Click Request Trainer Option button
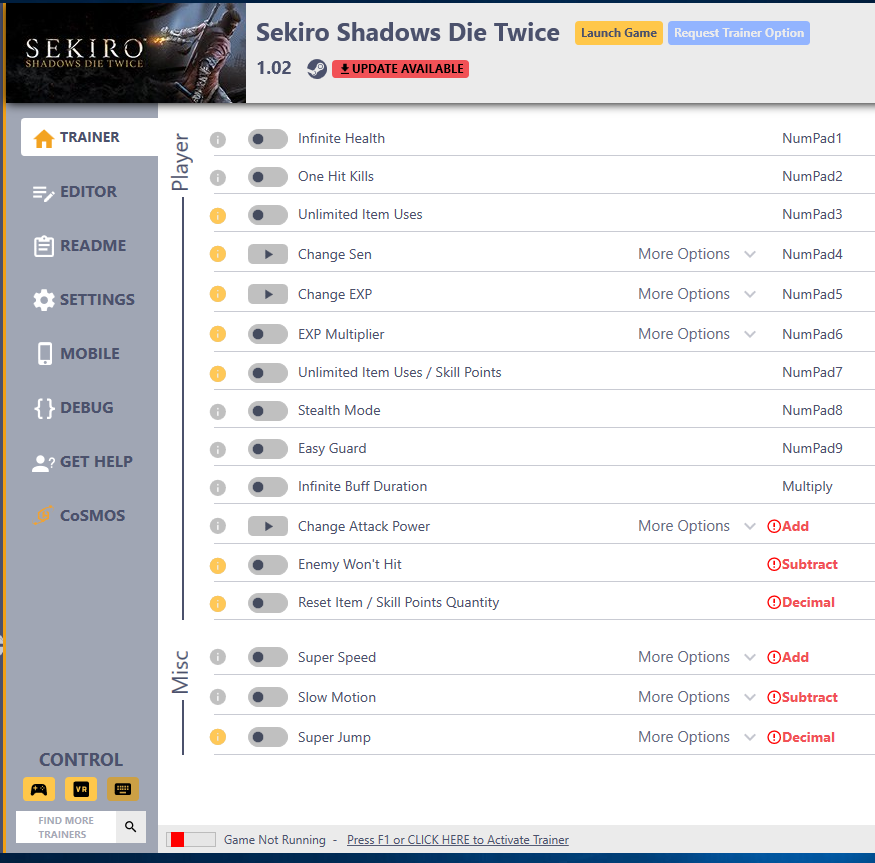 point(738,33)
